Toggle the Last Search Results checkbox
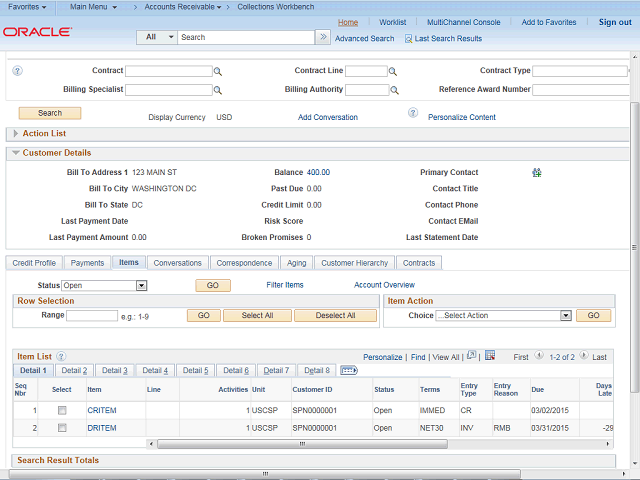This screenshot has height=480, width=640. (x=409, y=38)
